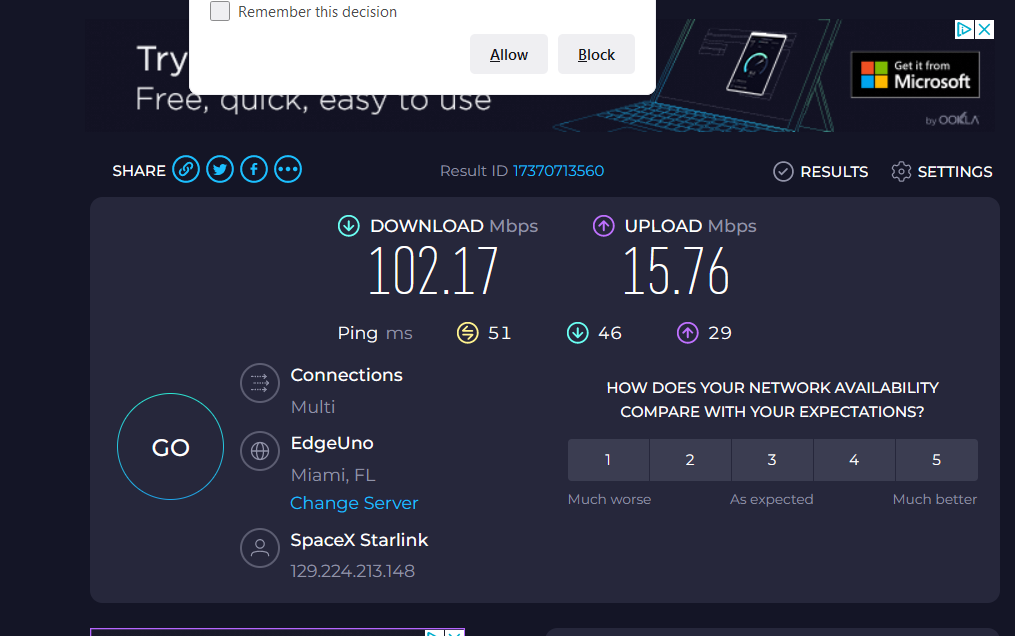This screenshot has width=1015, height=636.
Task: Allow the permission request
Action: coord(509,54)
